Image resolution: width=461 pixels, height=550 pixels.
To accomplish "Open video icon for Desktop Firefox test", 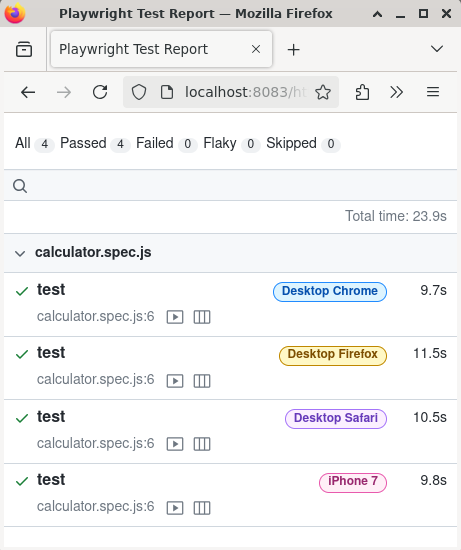I will (175, 381).
